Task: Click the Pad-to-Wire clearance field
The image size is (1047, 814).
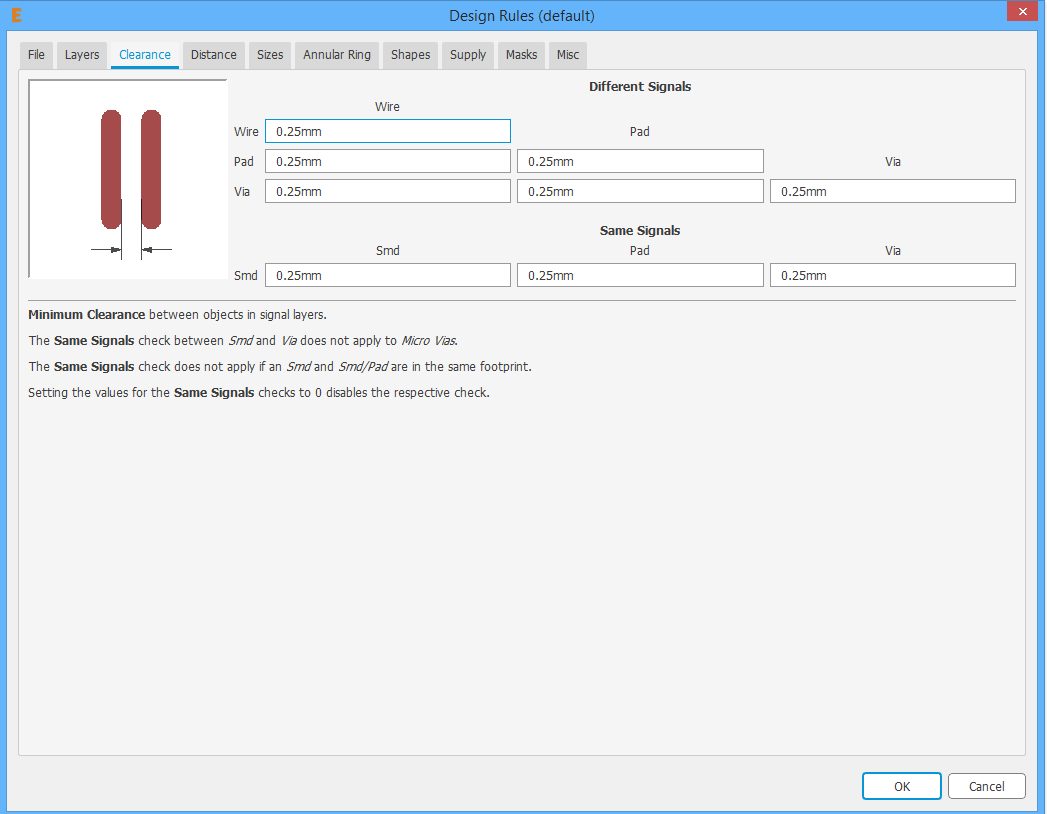Action: pyautogui.click(x=388, y=161)
